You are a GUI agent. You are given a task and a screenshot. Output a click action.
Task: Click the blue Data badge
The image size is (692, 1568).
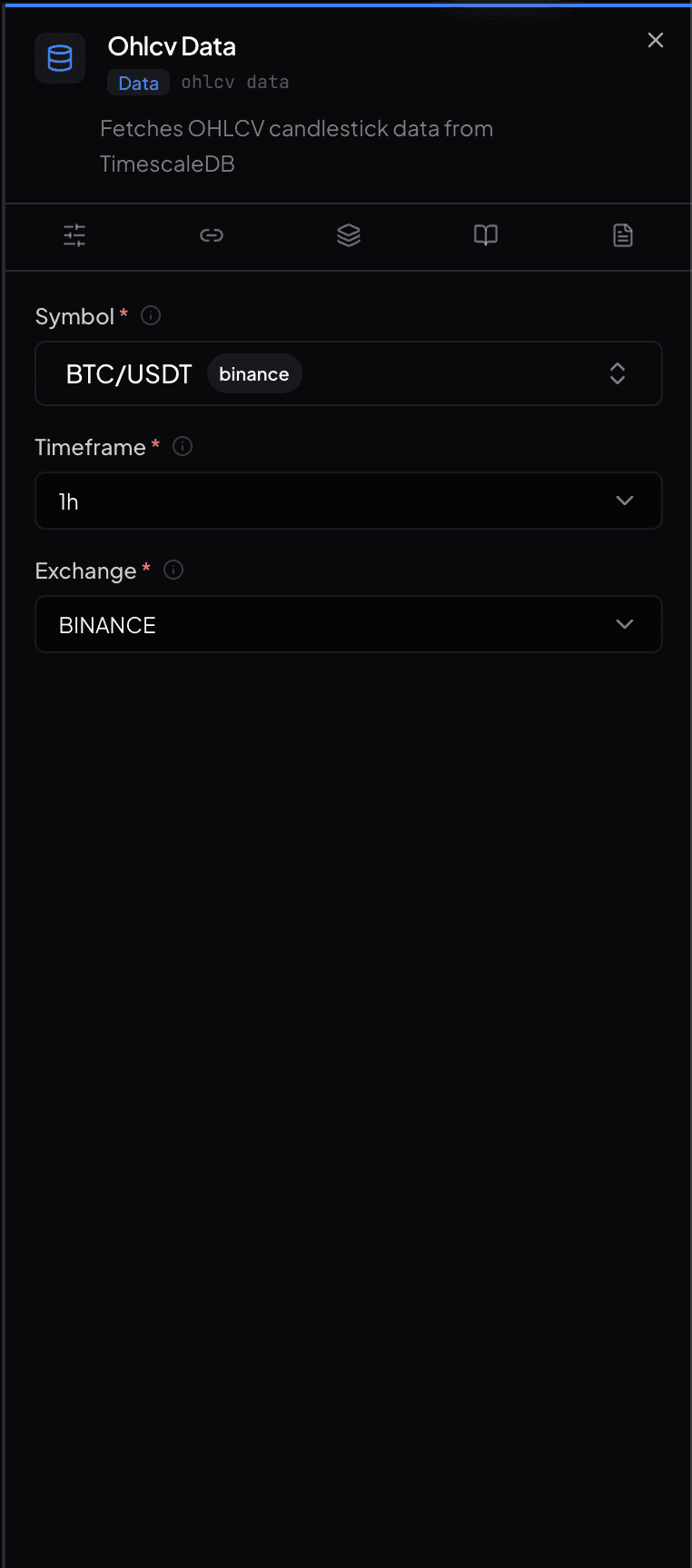pyautogui.click(x=138, y=83)
